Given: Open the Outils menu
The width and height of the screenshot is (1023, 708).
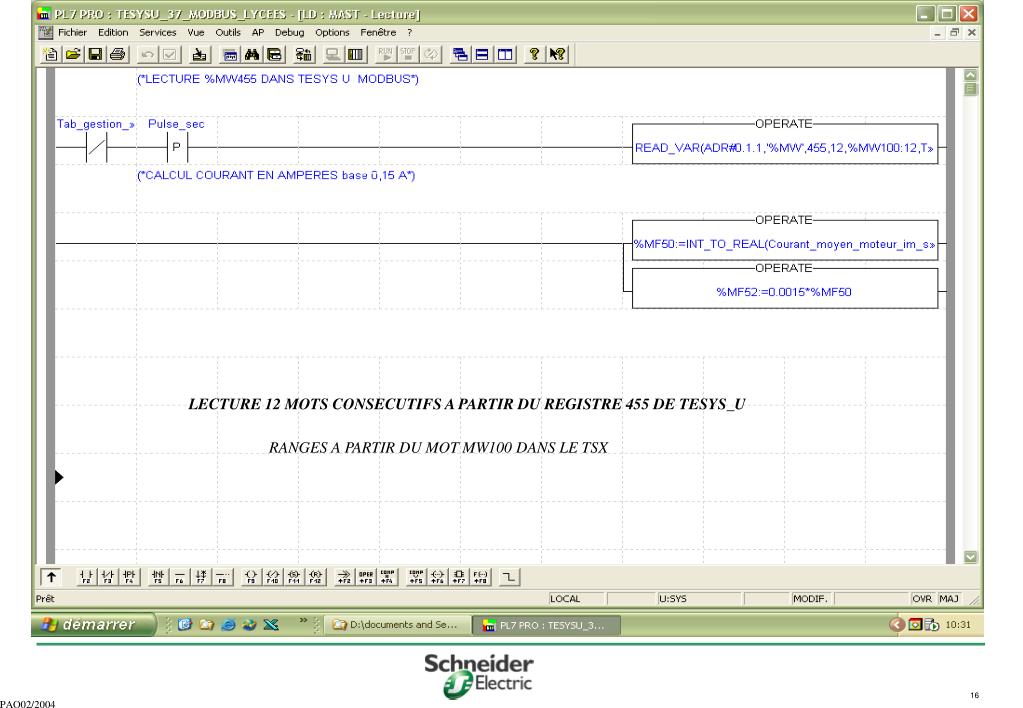Looking at the screenshot, I should [x=228, y=32].
